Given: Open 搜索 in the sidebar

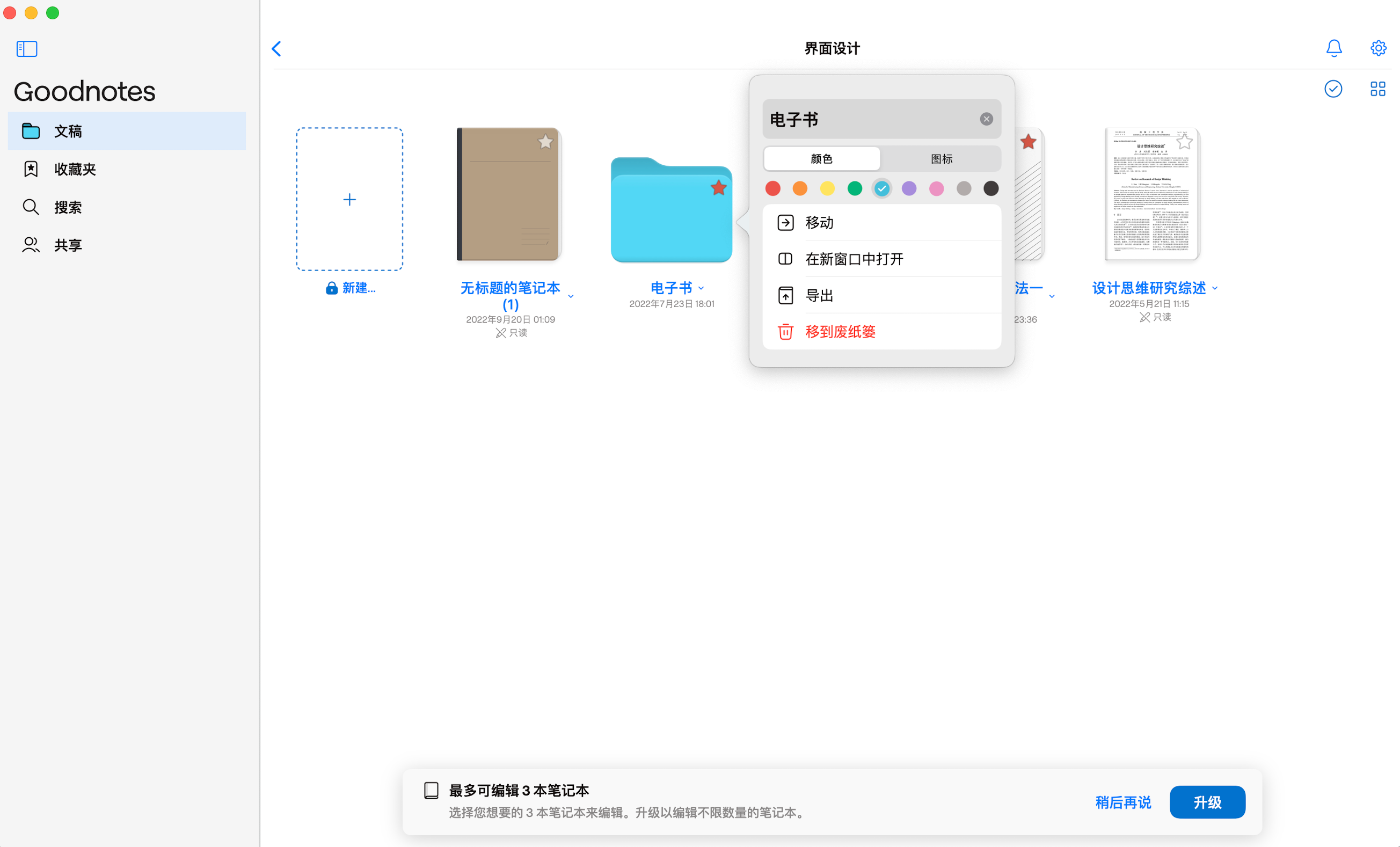Looking at the screenshot, I should point(127,207).
